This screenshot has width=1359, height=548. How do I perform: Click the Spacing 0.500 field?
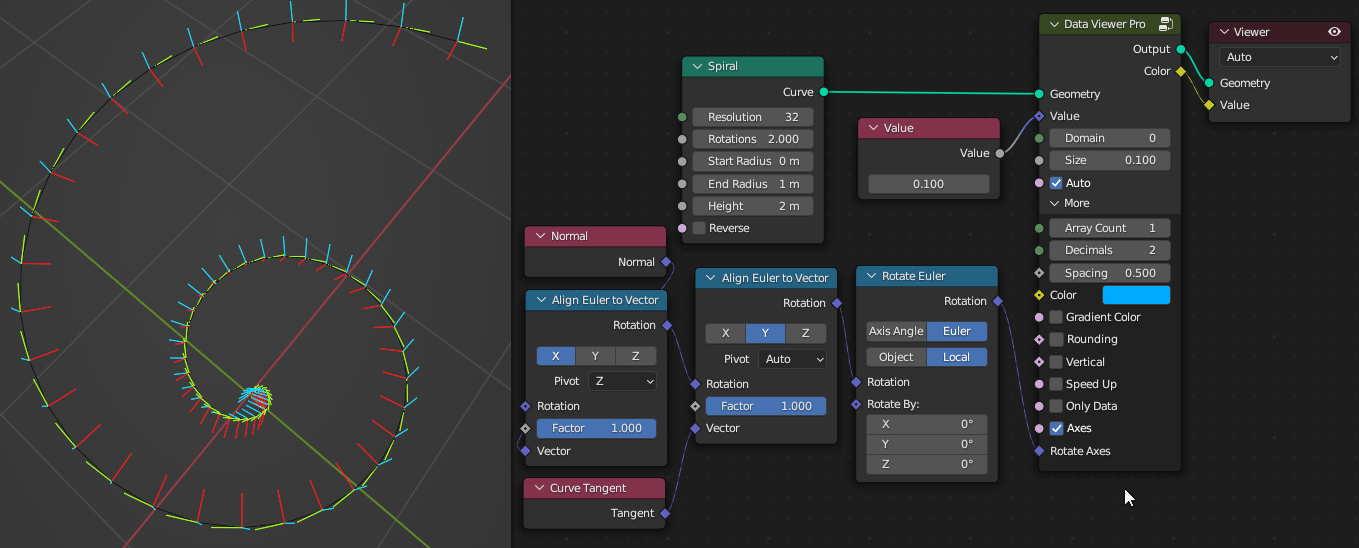coord(1110,273)
